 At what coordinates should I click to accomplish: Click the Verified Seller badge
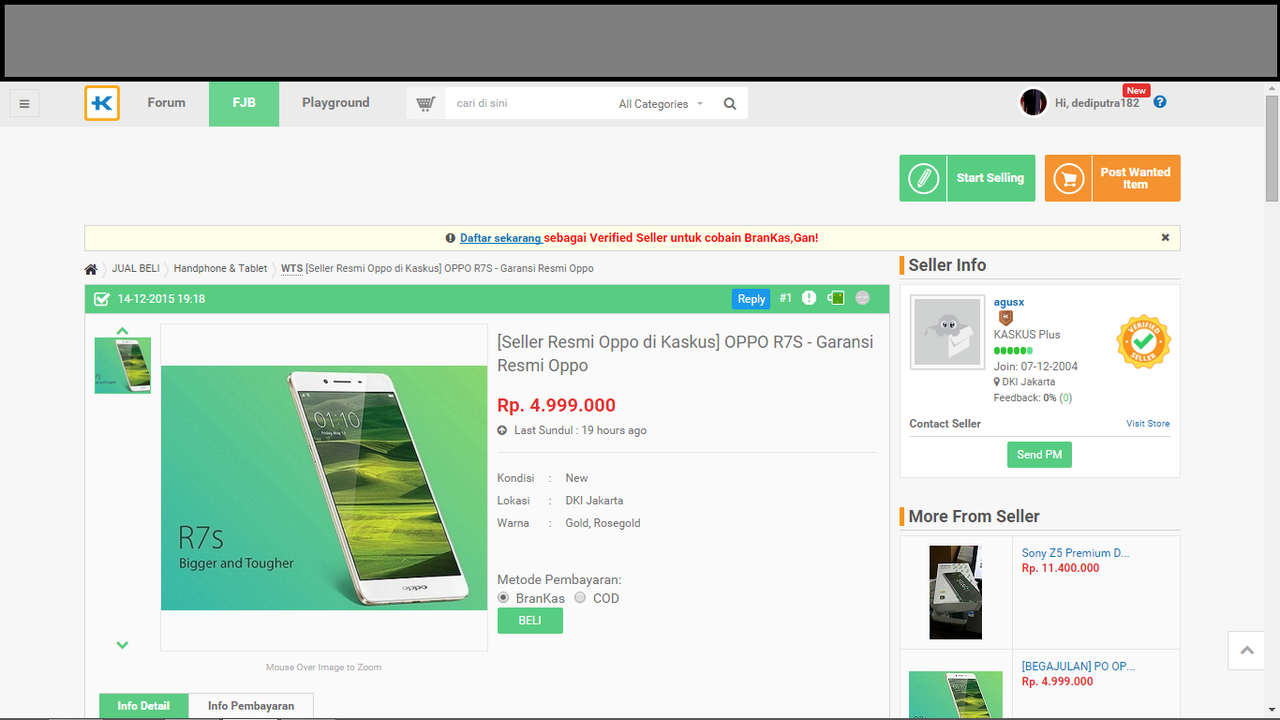tap(1143, 342)
